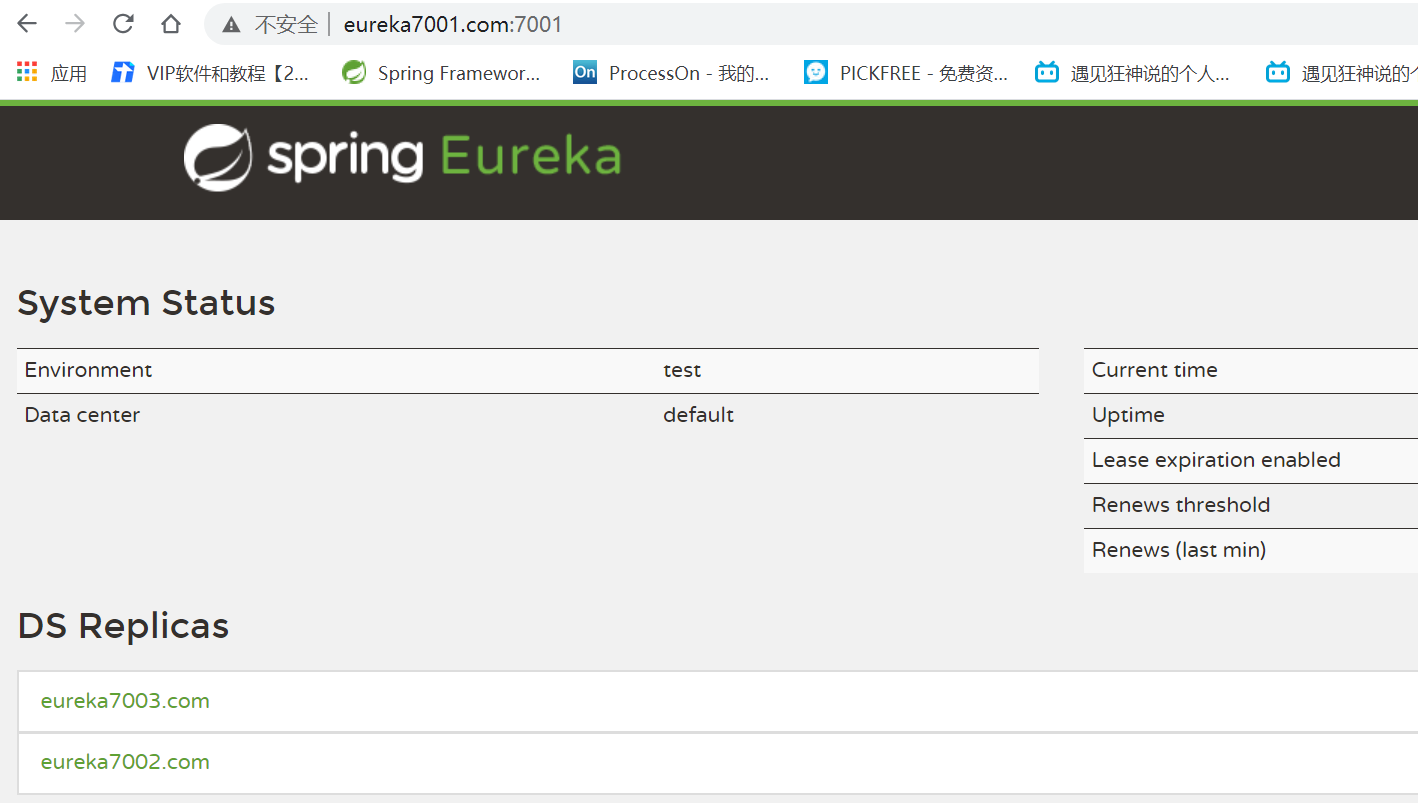Select the Data center label cell
1418x803 pixels.
pyautogui.click(x=82, y=415)
